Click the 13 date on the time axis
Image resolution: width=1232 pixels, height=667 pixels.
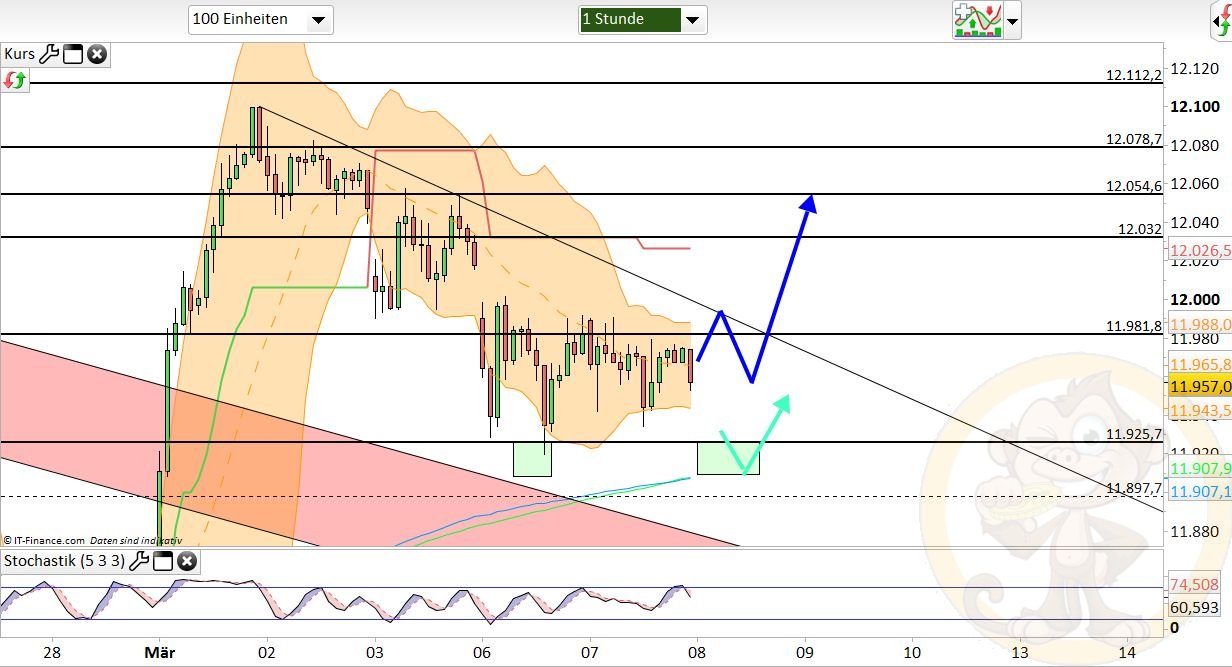tap(1019, 652)
